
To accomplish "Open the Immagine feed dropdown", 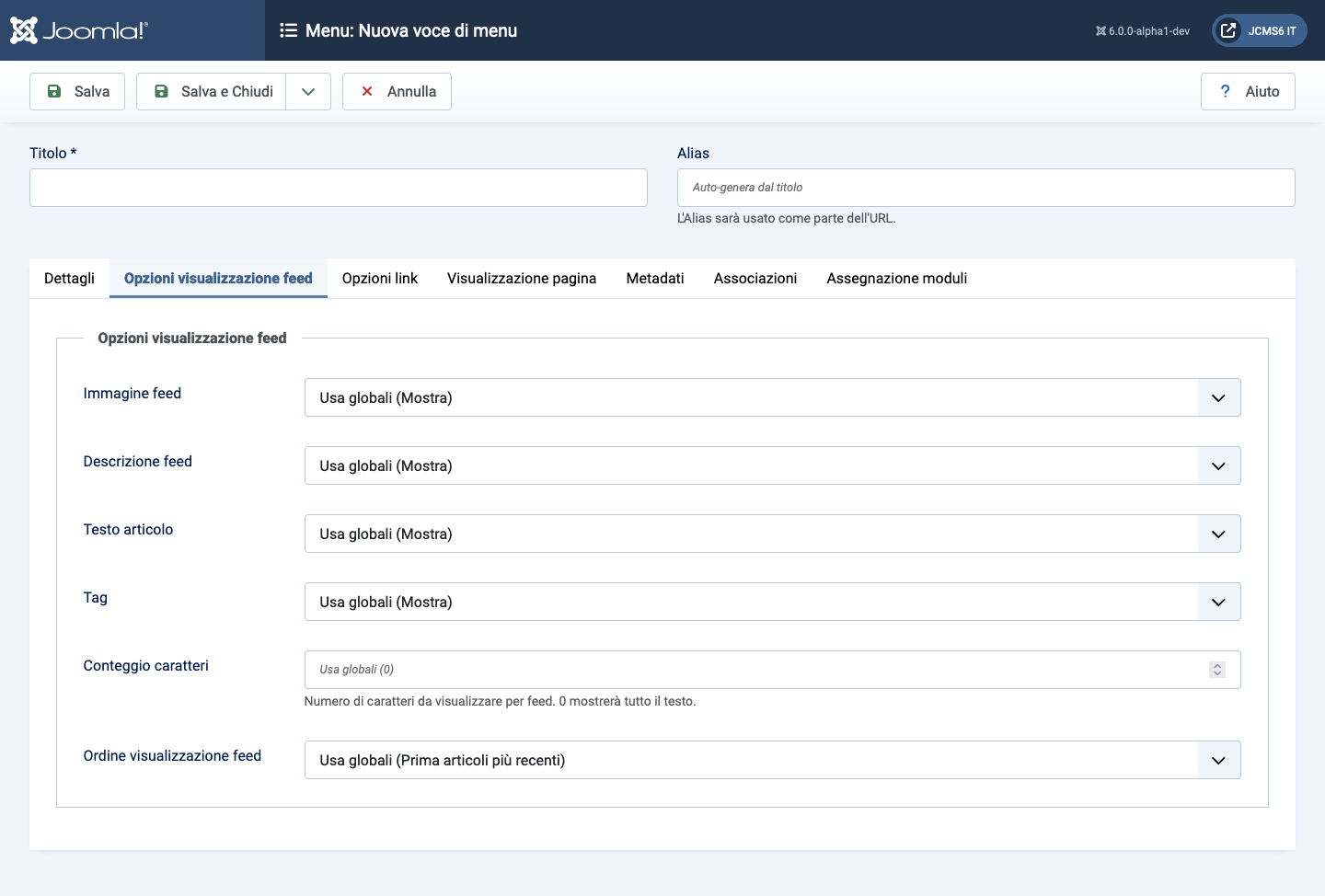I will (773, 397).
